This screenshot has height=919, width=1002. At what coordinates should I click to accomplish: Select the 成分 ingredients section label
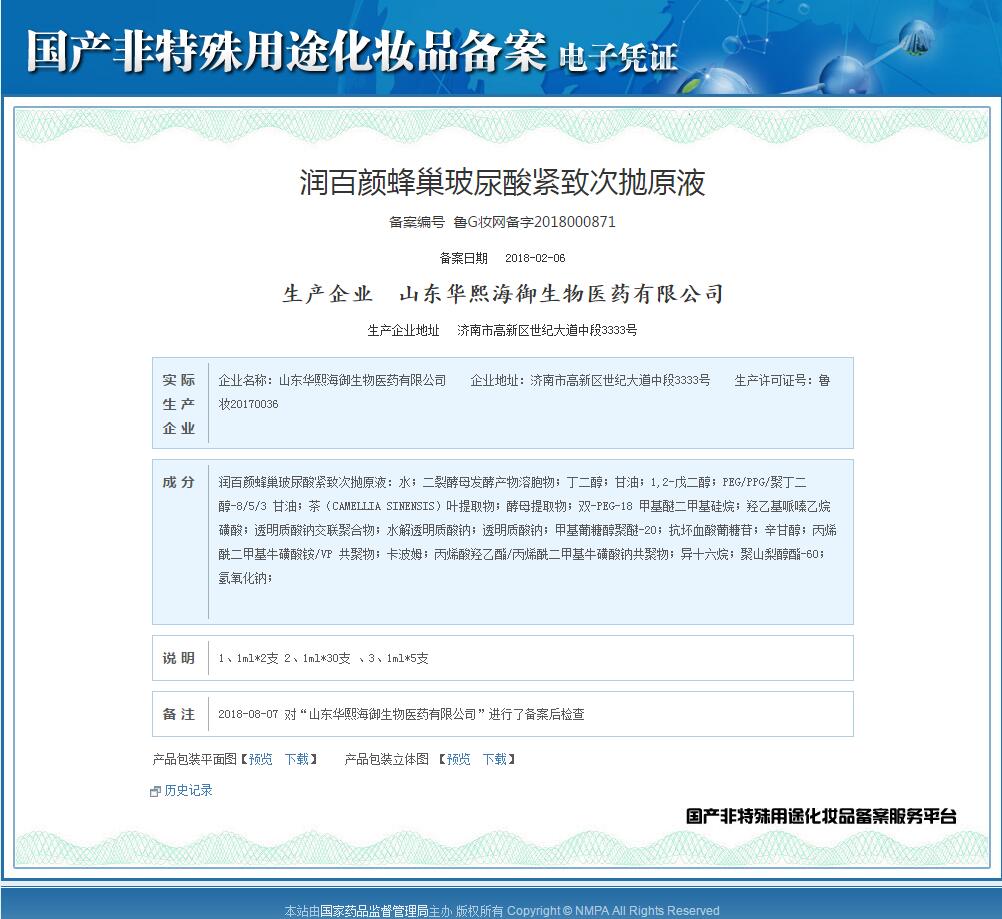[179, 482]
